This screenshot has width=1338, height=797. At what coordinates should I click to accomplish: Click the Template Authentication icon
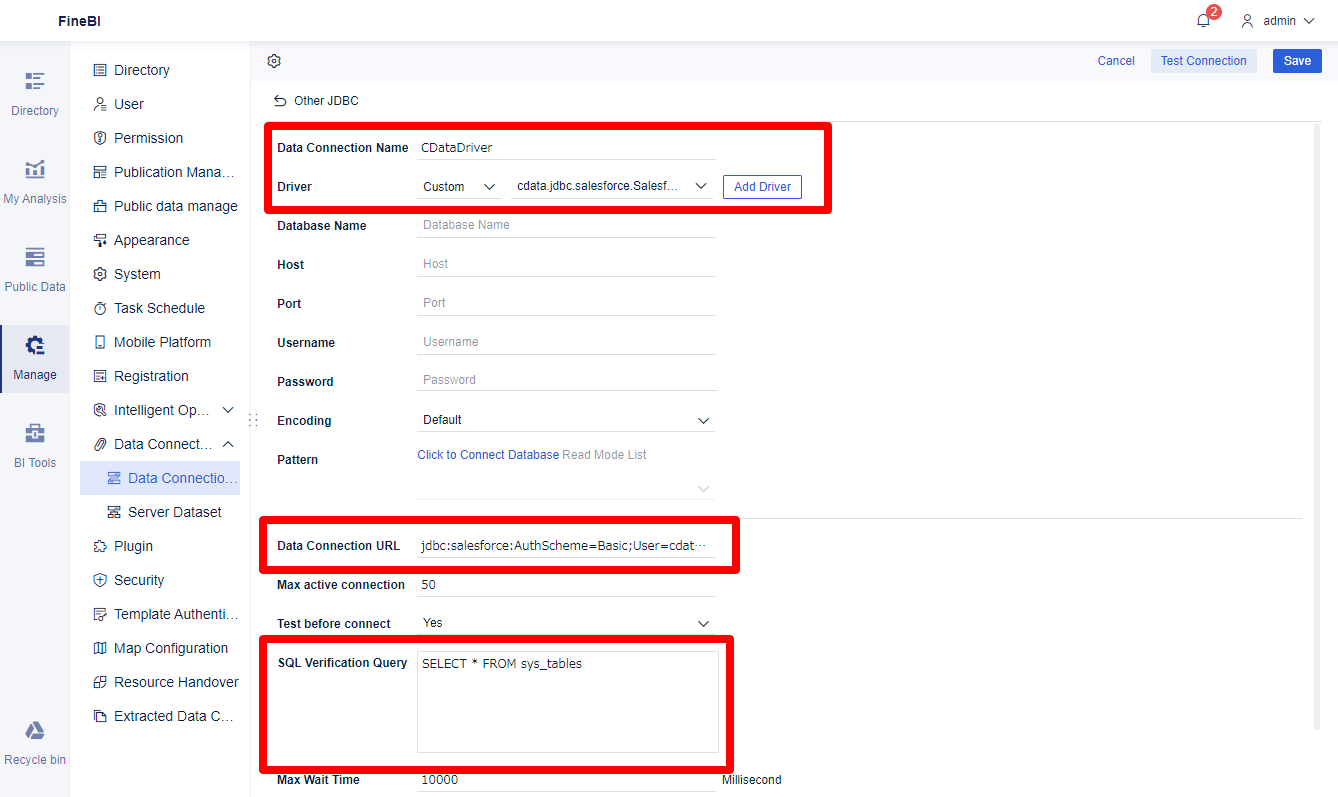(x=100, y=614)
